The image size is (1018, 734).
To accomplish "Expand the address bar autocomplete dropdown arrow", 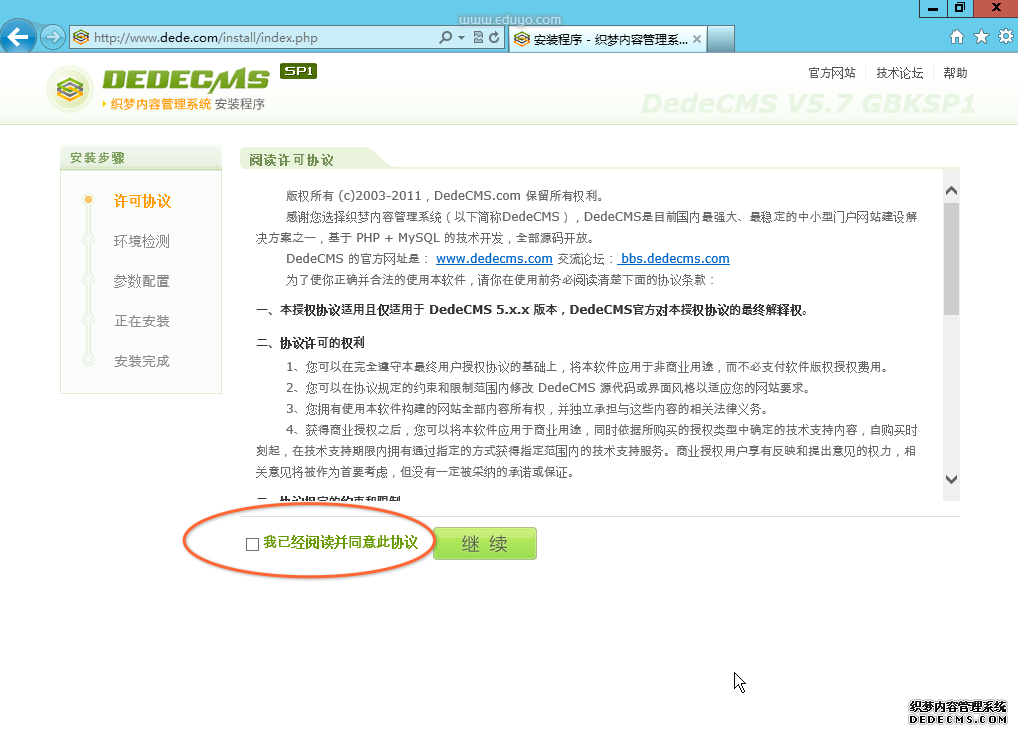I will (461, 38).
